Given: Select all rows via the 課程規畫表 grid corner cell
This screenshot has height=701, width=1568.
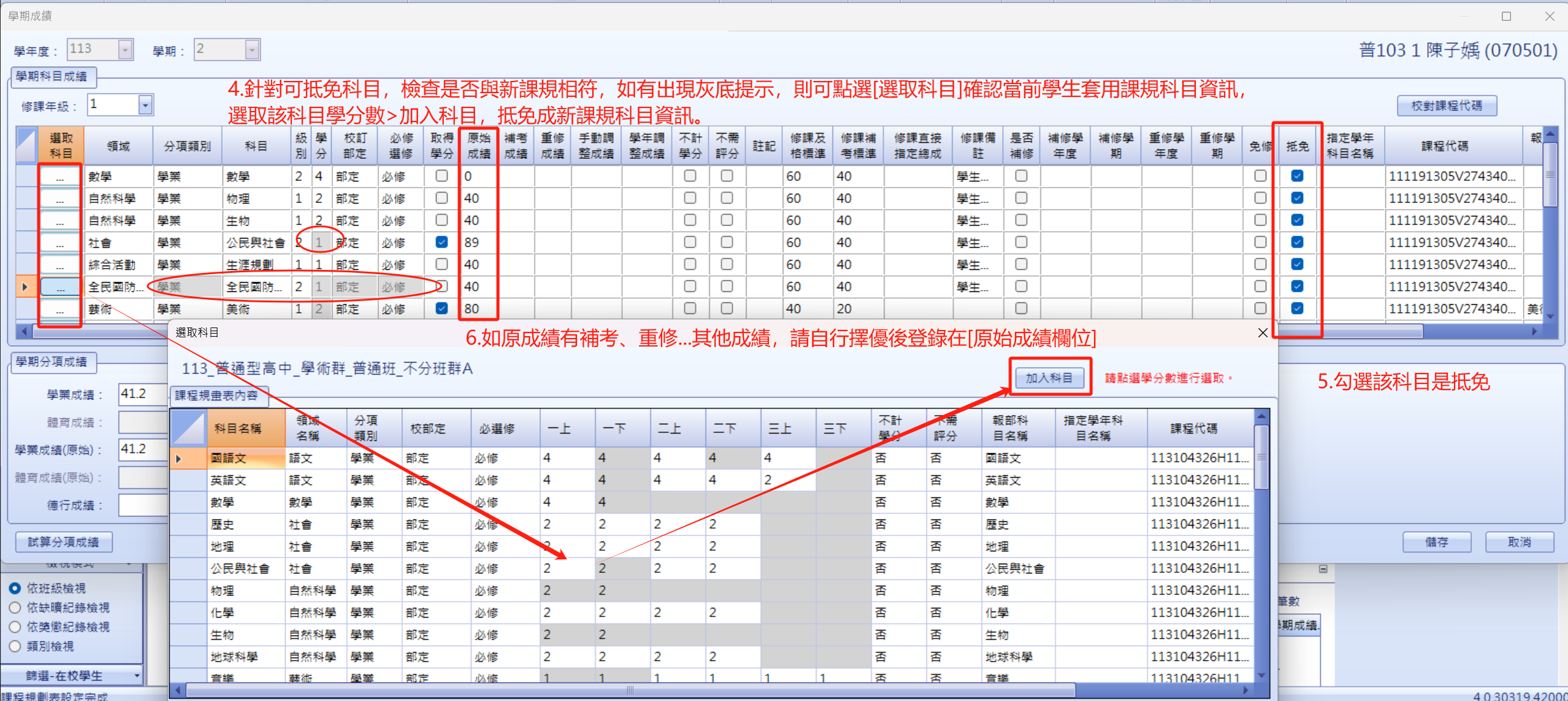Looking at the screenshot, I should pos(188,428).
